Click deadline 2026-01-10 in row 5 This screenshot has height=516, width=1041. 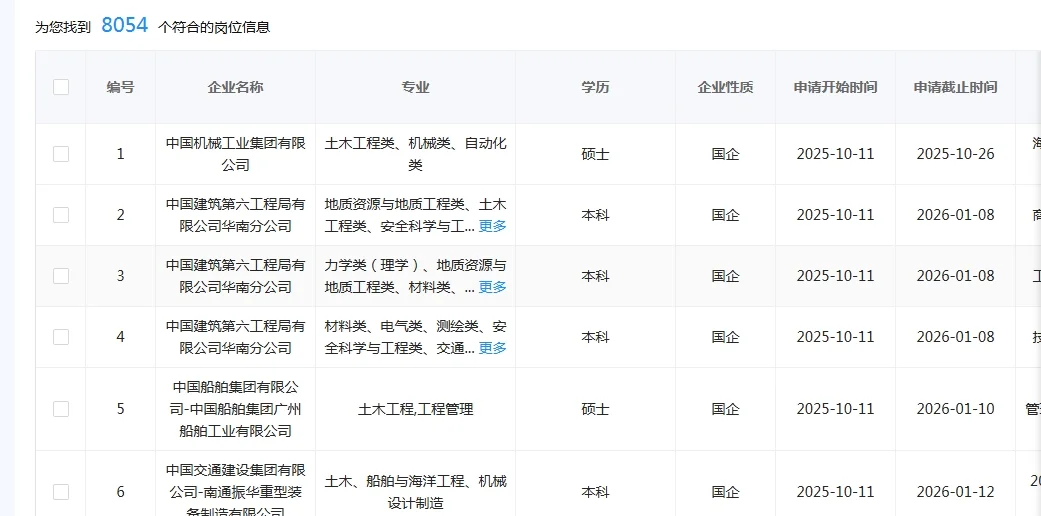955,409
